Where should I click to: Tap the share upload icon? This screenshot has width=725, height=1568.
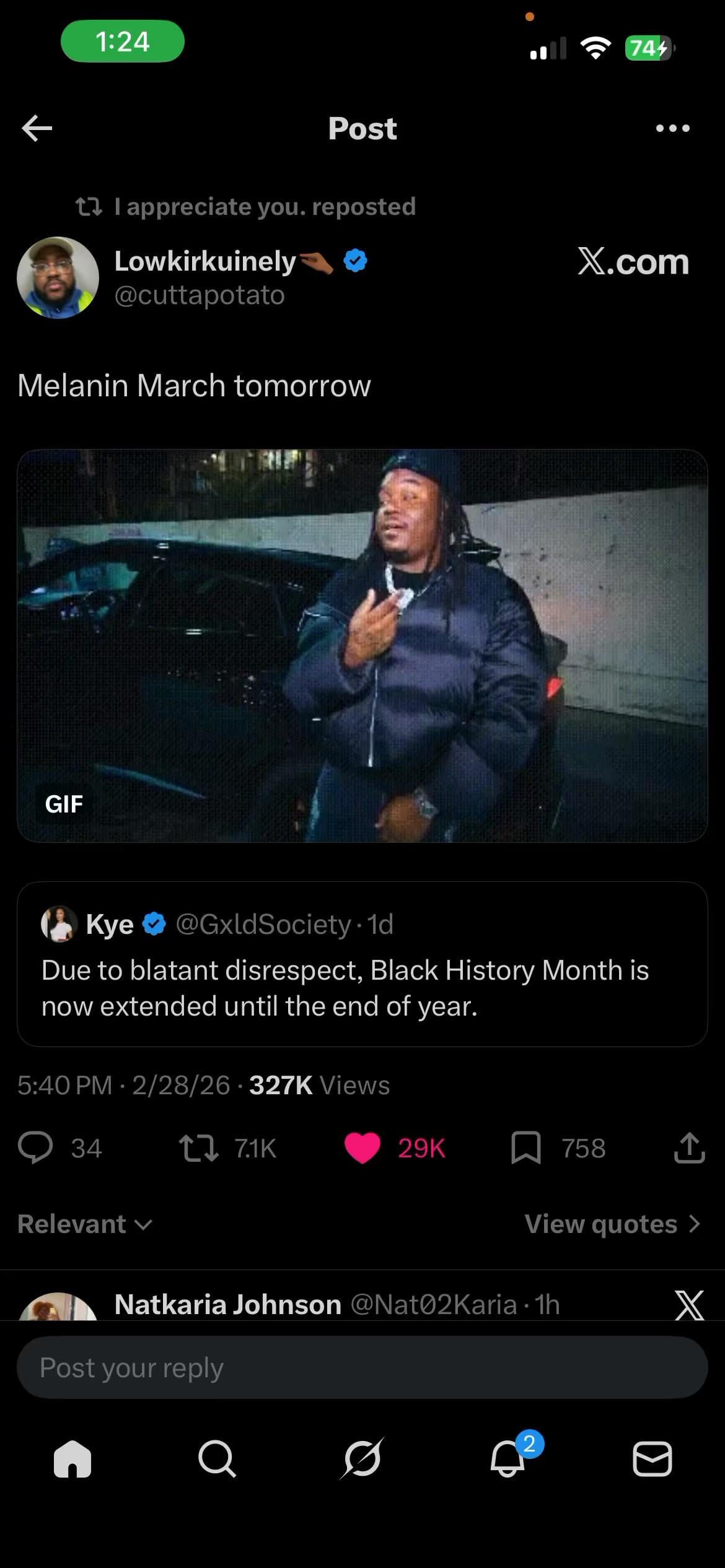[x=689, y=1148]
